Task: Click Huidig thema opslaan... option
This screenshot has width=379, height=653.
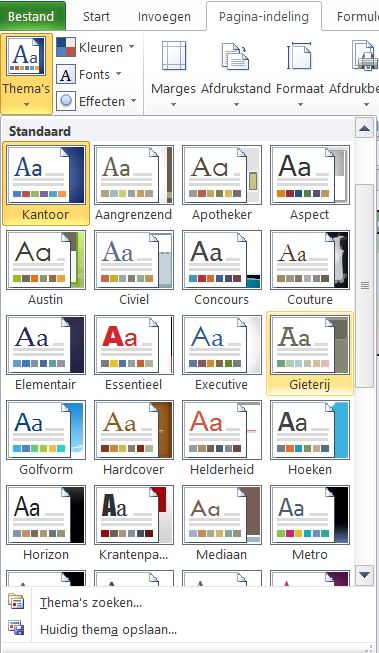Action: 108,629
